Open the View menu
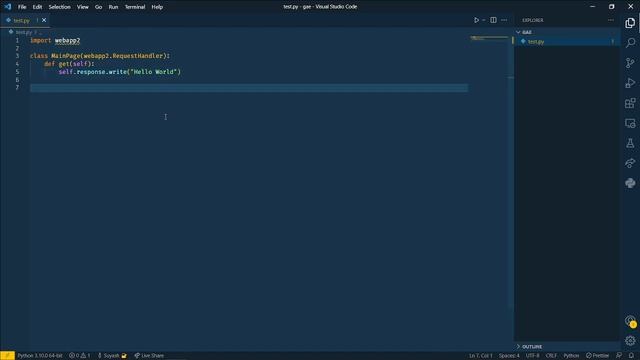This screenshot has height=360, width=640. (x=82, y=7)
